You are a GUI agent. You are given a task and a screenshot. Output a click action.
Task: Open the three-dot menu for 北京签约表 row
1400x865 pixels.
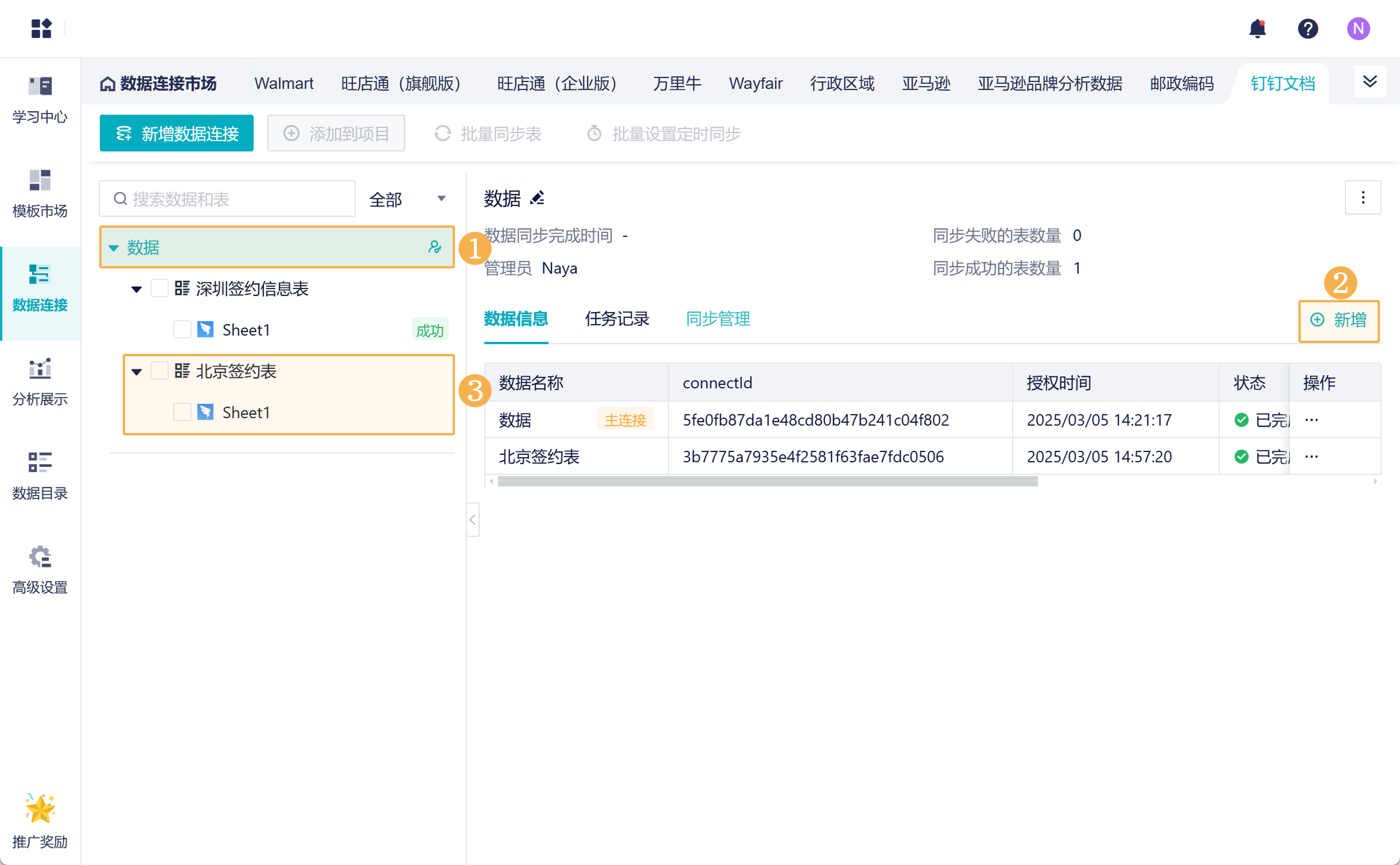coord(1312,457)
